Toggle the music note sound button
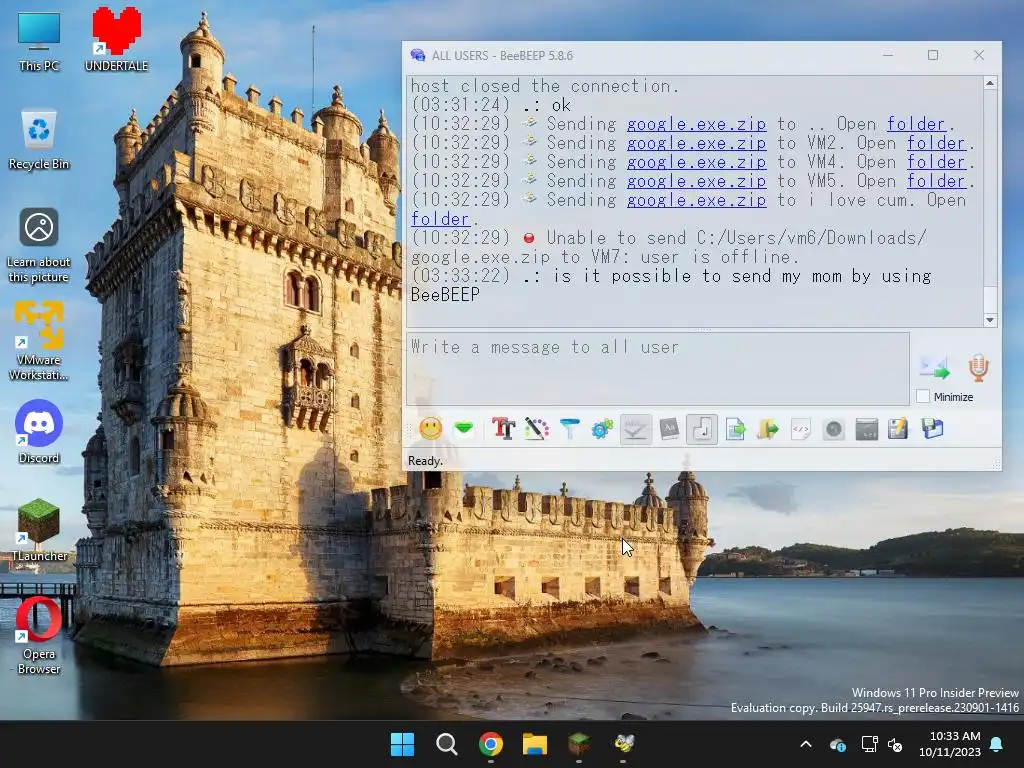 point(702,429)
